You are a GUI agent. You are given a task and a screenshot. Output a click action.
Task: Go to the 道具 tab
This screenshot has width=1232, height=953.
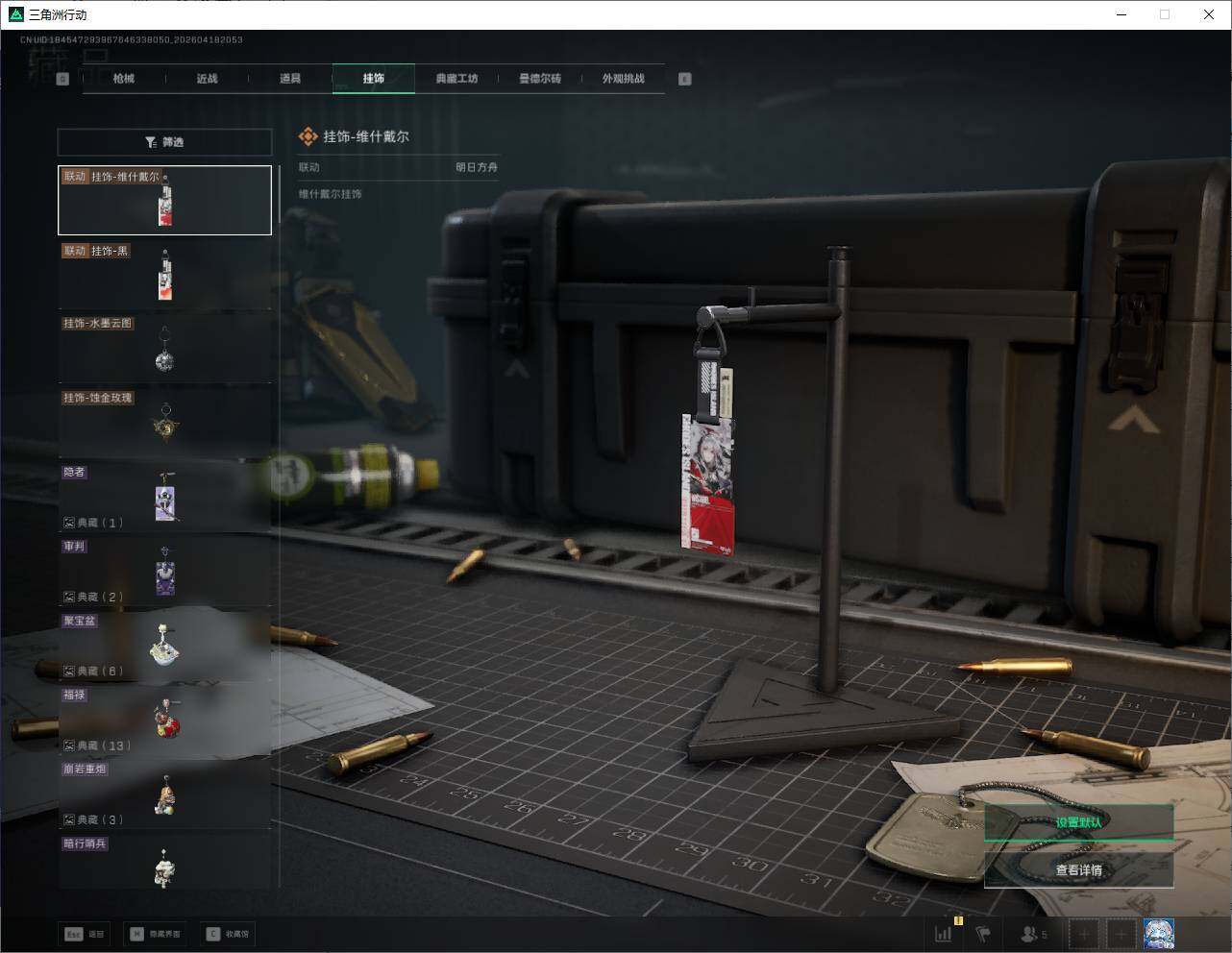(x=290, y=79)
